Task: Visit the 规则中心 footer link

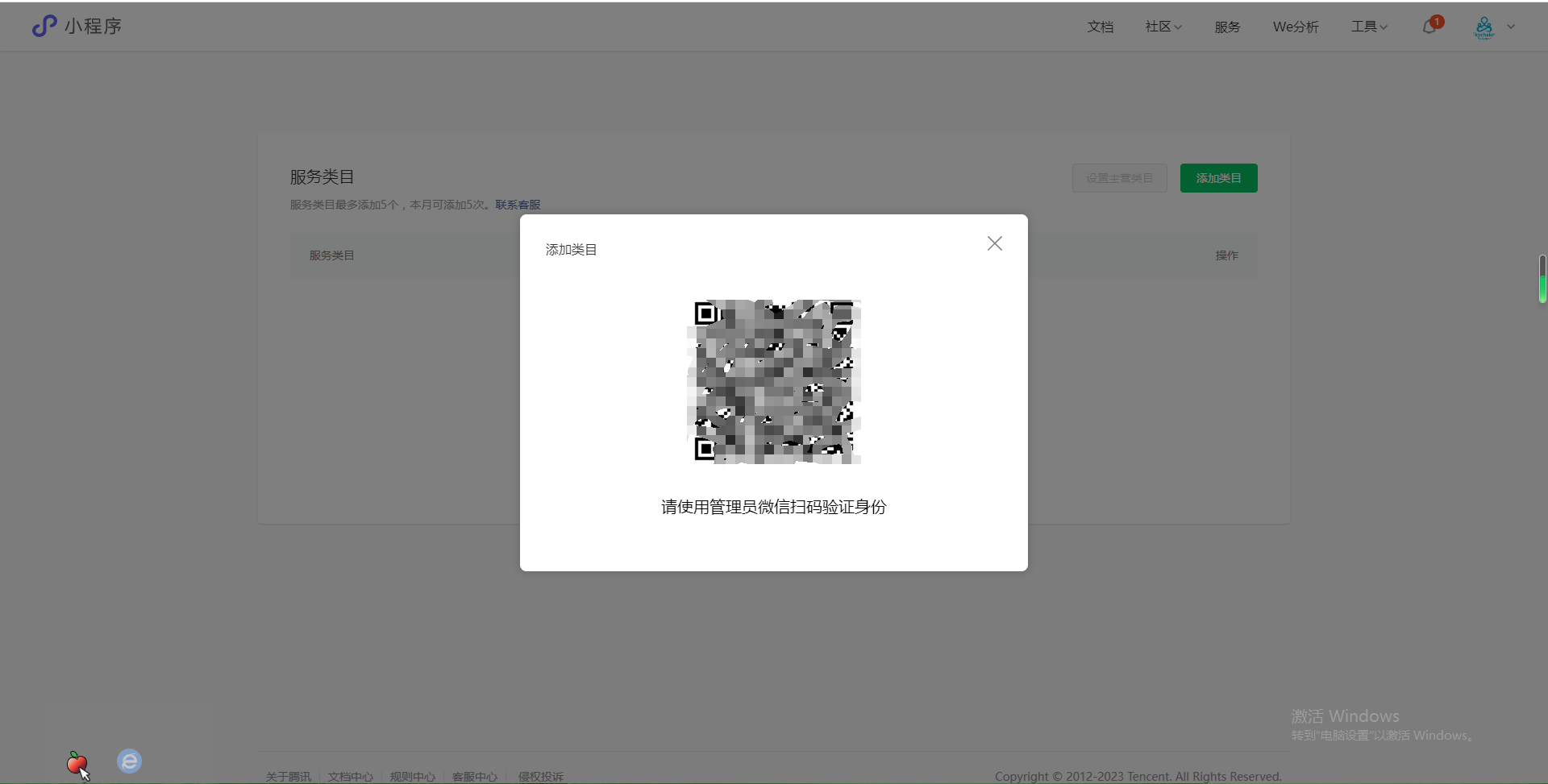Action: [412, 776]
